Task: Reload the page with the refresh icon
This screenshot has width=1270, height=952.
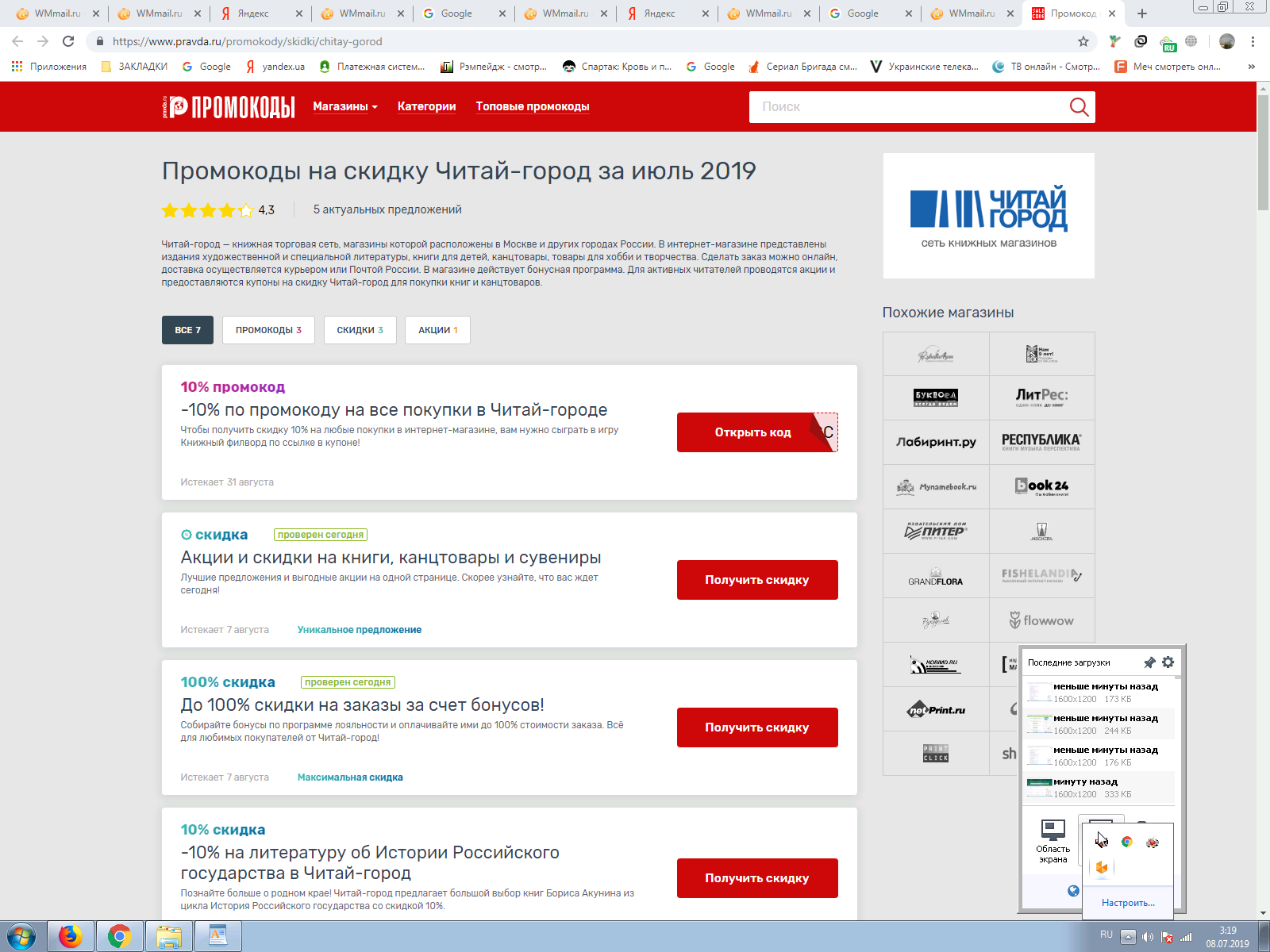Action: (x=68, y=41)
